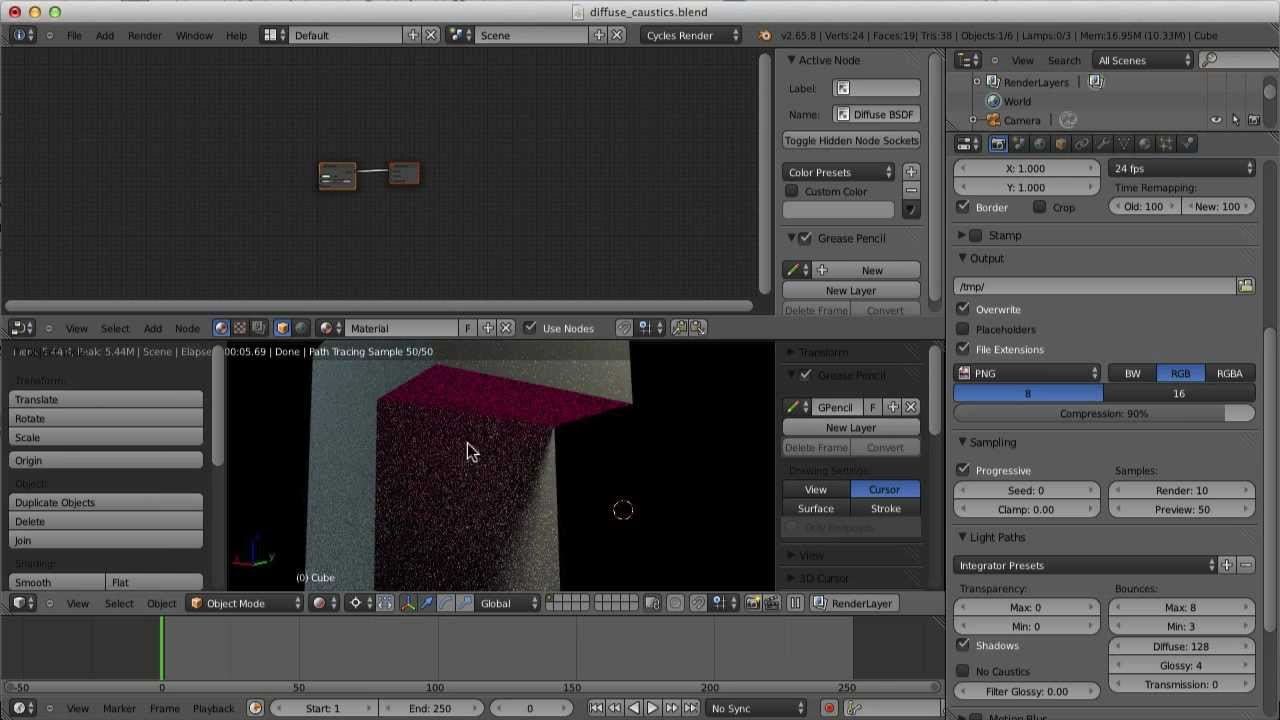Open the No Sync dropdown in timeline
1280x720 pixels.
756,708
